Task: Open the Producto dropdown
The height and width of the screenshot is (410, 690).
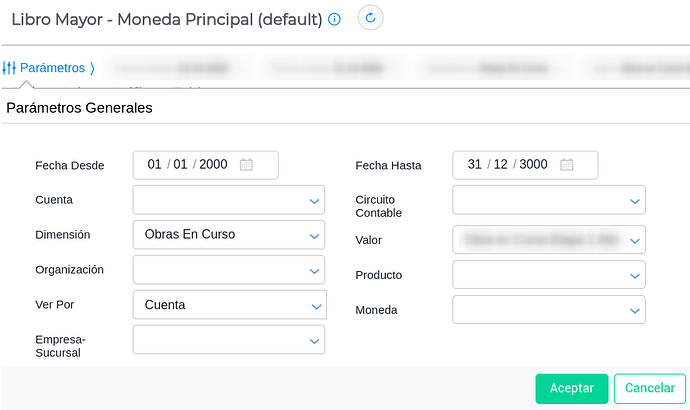Action: click(x=549, y=275)
